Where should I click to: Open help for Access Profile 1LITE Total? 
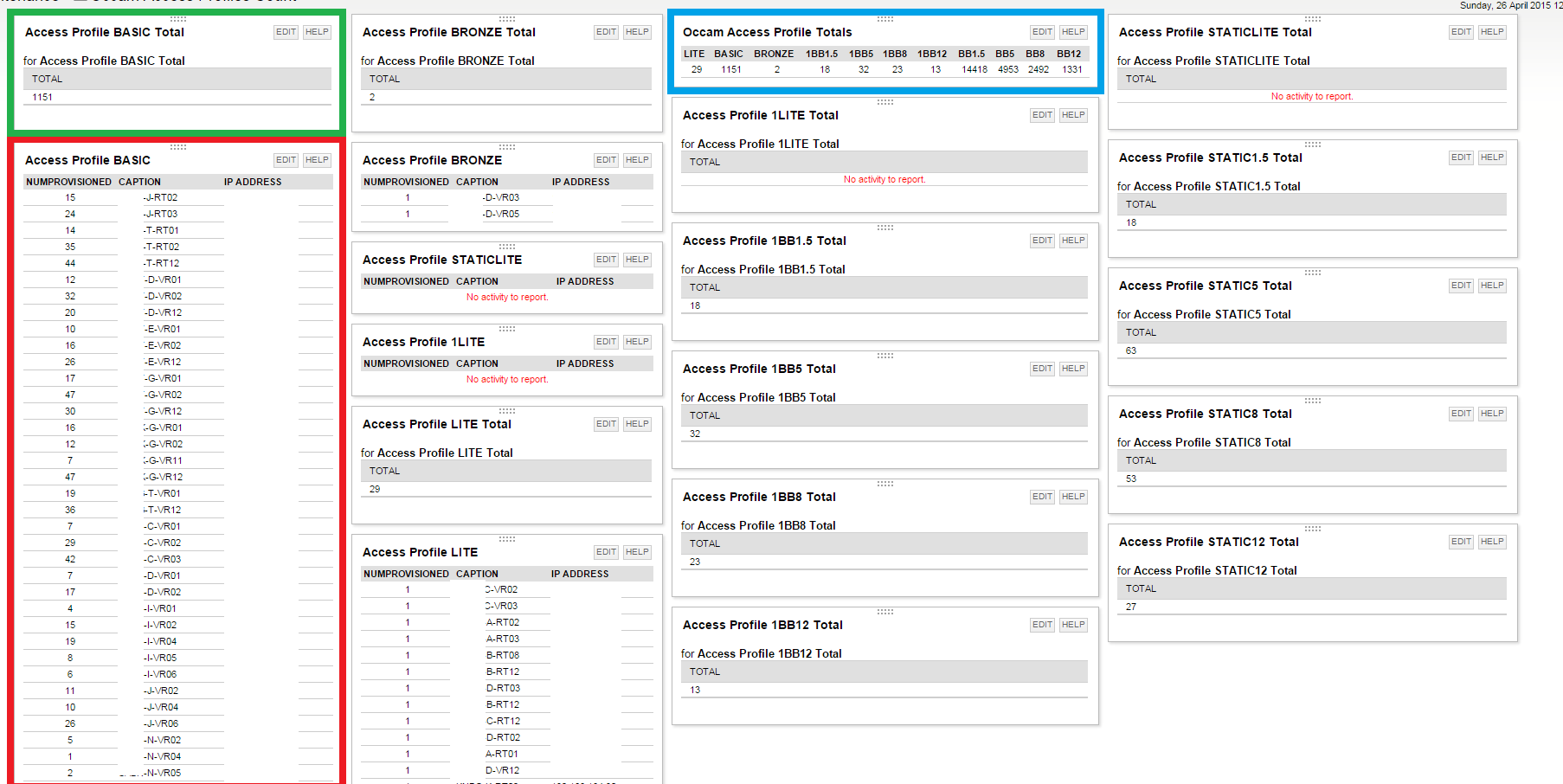(x=1073, y=115)
